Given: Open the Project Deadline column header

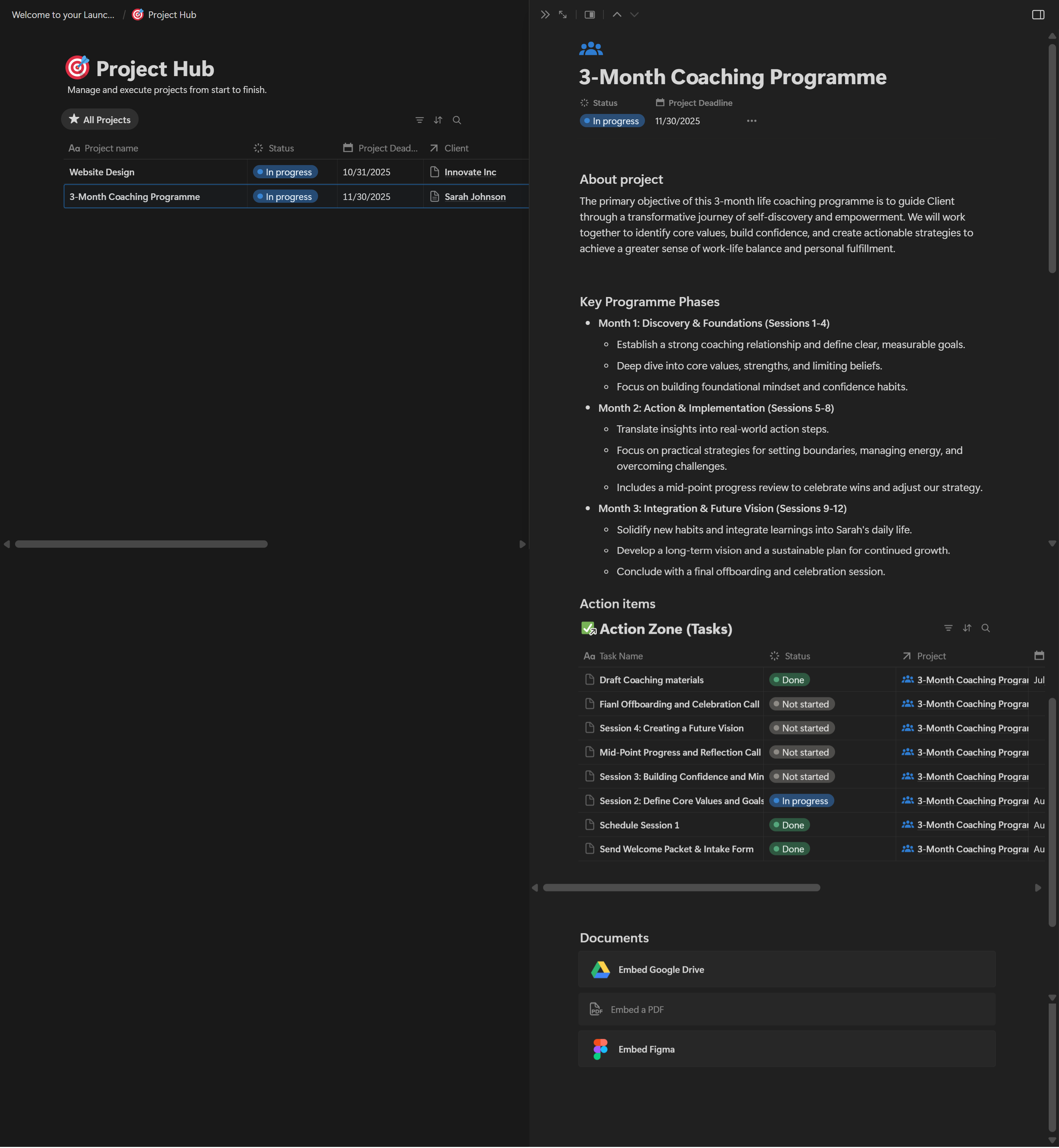Looking at the screenshot, I should (x=380, y=148).
